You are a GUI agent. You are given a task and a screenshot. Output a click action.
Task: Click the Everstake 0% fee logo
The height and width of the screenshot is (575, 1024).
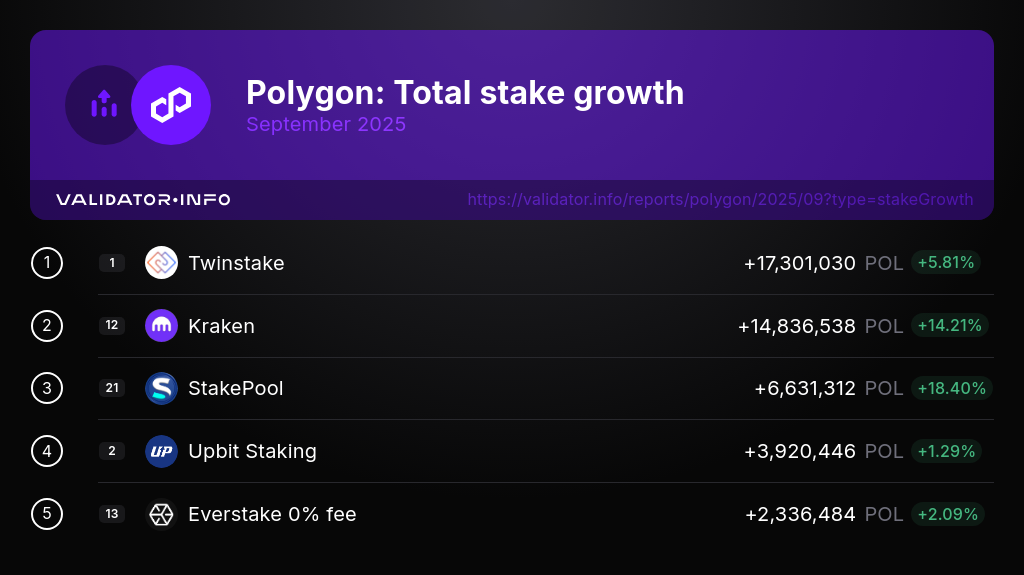pyautogui.click(x=161, y=514)
